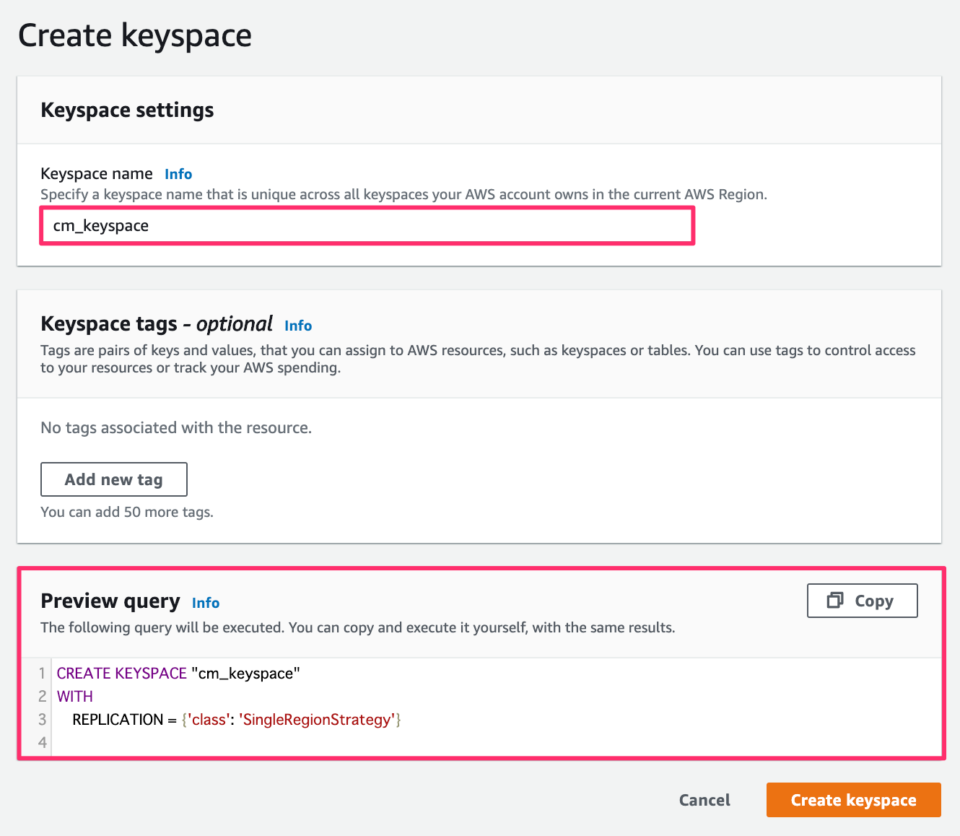Click the CREATE KEYSPACE statement text

121,673
